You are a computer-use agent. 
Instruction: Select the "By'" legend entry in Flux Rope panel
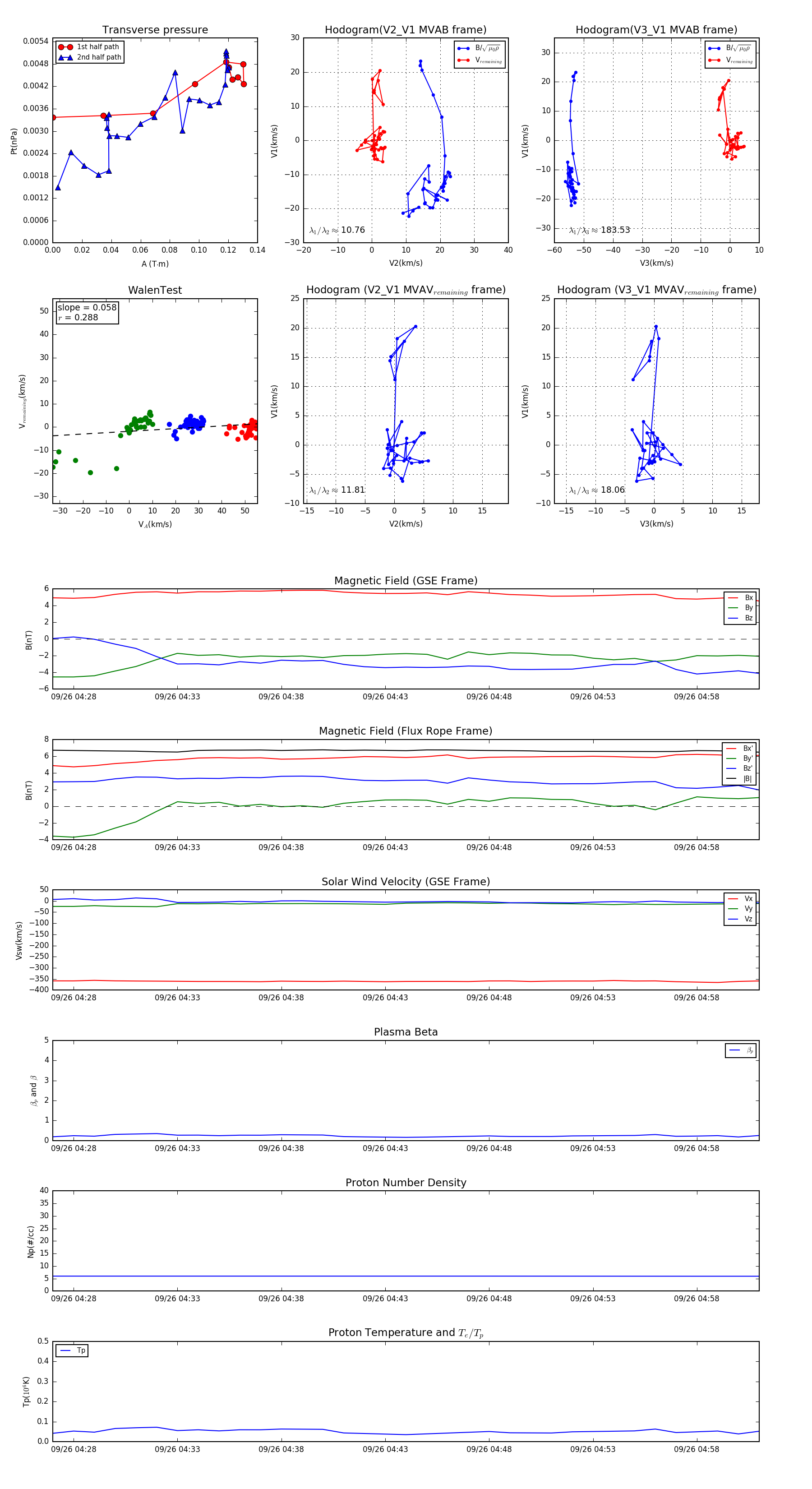click(x=739, y=758)
